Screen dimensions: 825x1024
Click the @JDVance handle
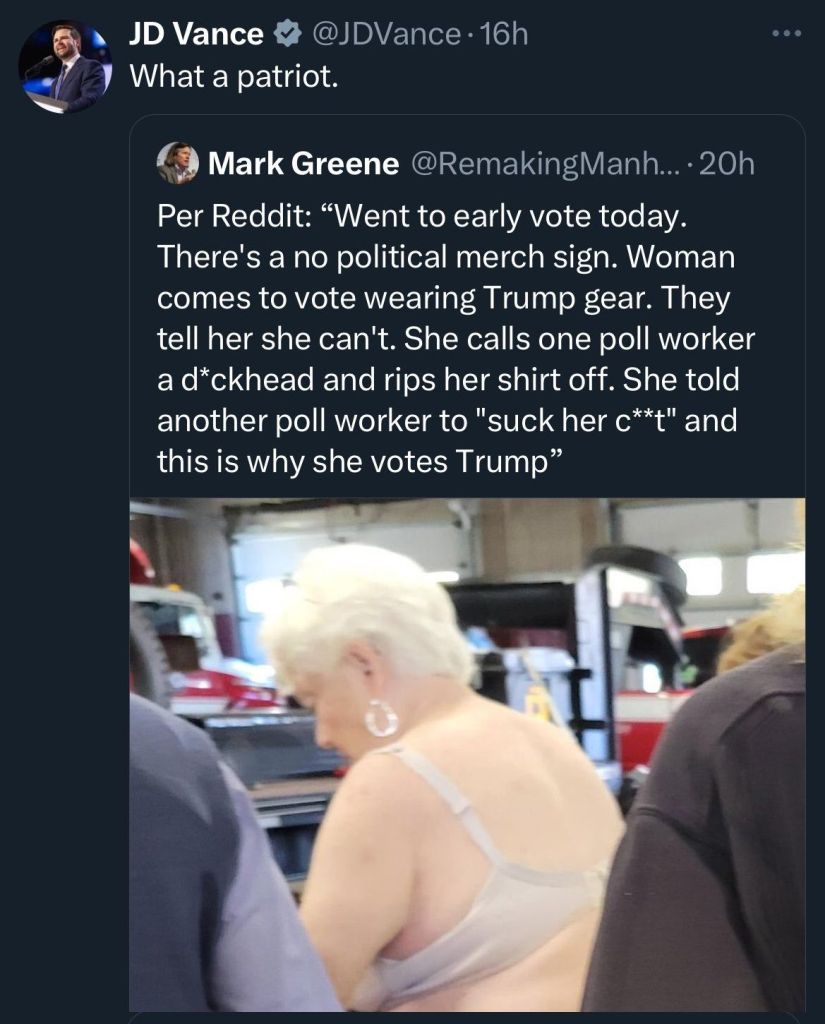(x=387, y=35)
